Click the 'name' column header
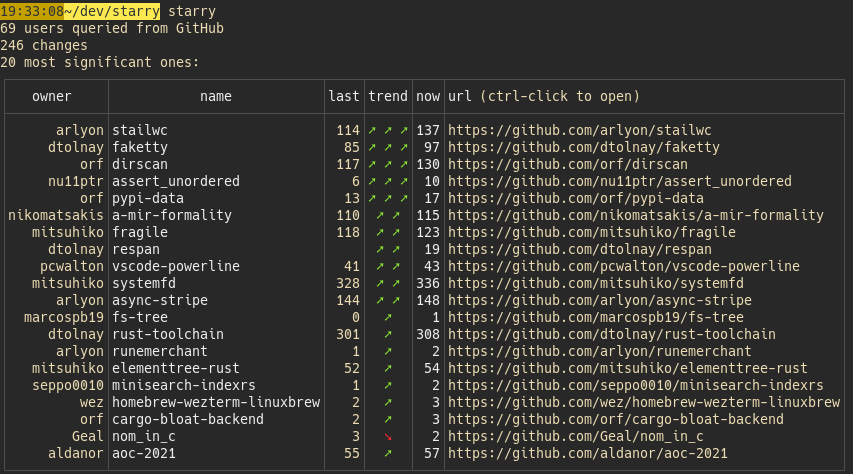Image resolution: width=853 pixels, height=474 pixels. (215, 97)
